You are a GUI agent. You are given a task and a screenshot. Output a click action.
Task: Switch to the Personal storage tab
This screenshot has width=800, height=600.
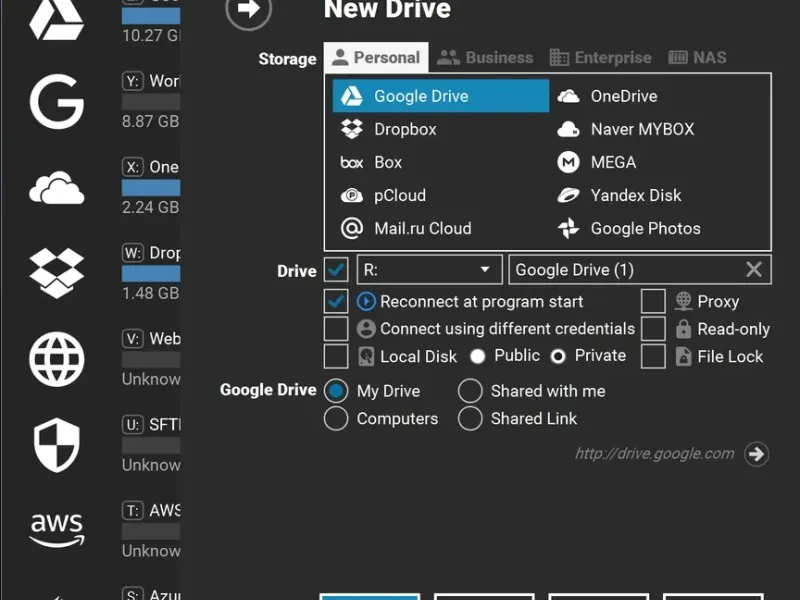[376, 58]
